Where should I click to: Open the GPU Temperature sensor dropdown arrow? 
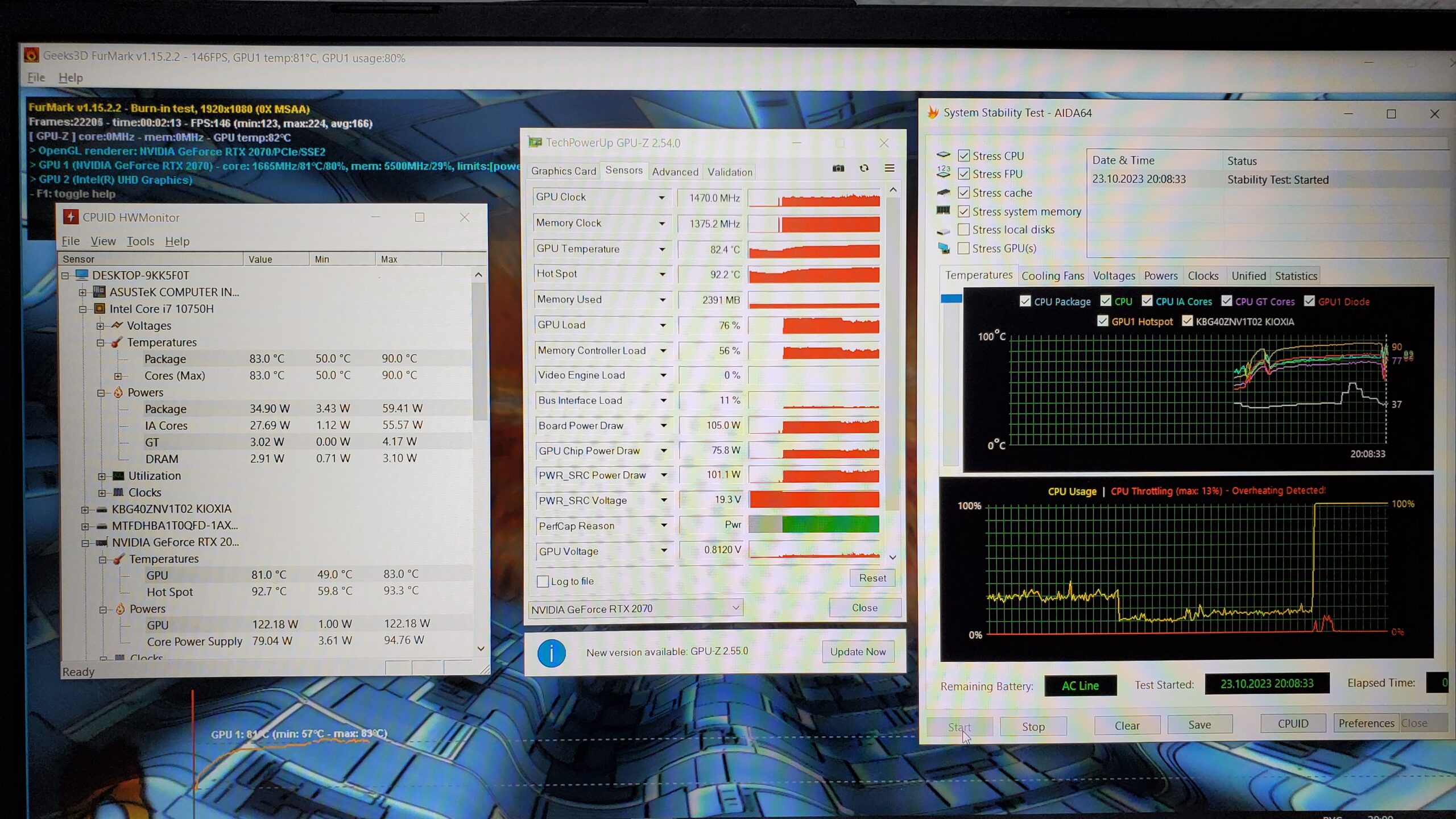(x=662, y=249)
